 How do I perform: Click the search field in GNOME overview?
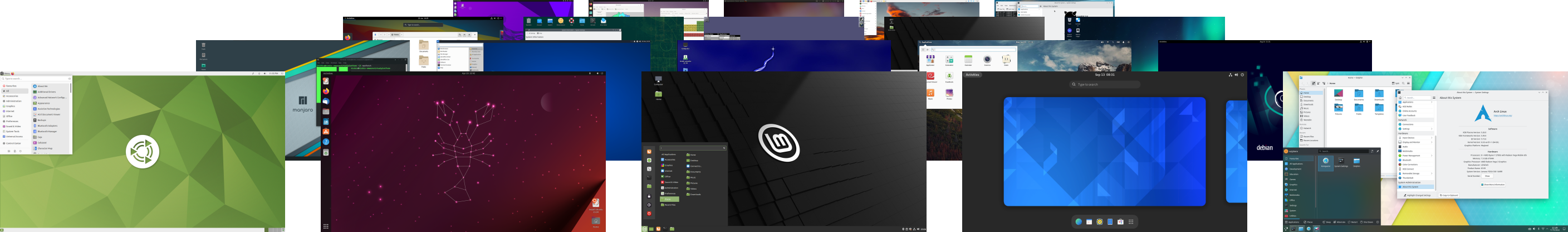[1105, 85]
